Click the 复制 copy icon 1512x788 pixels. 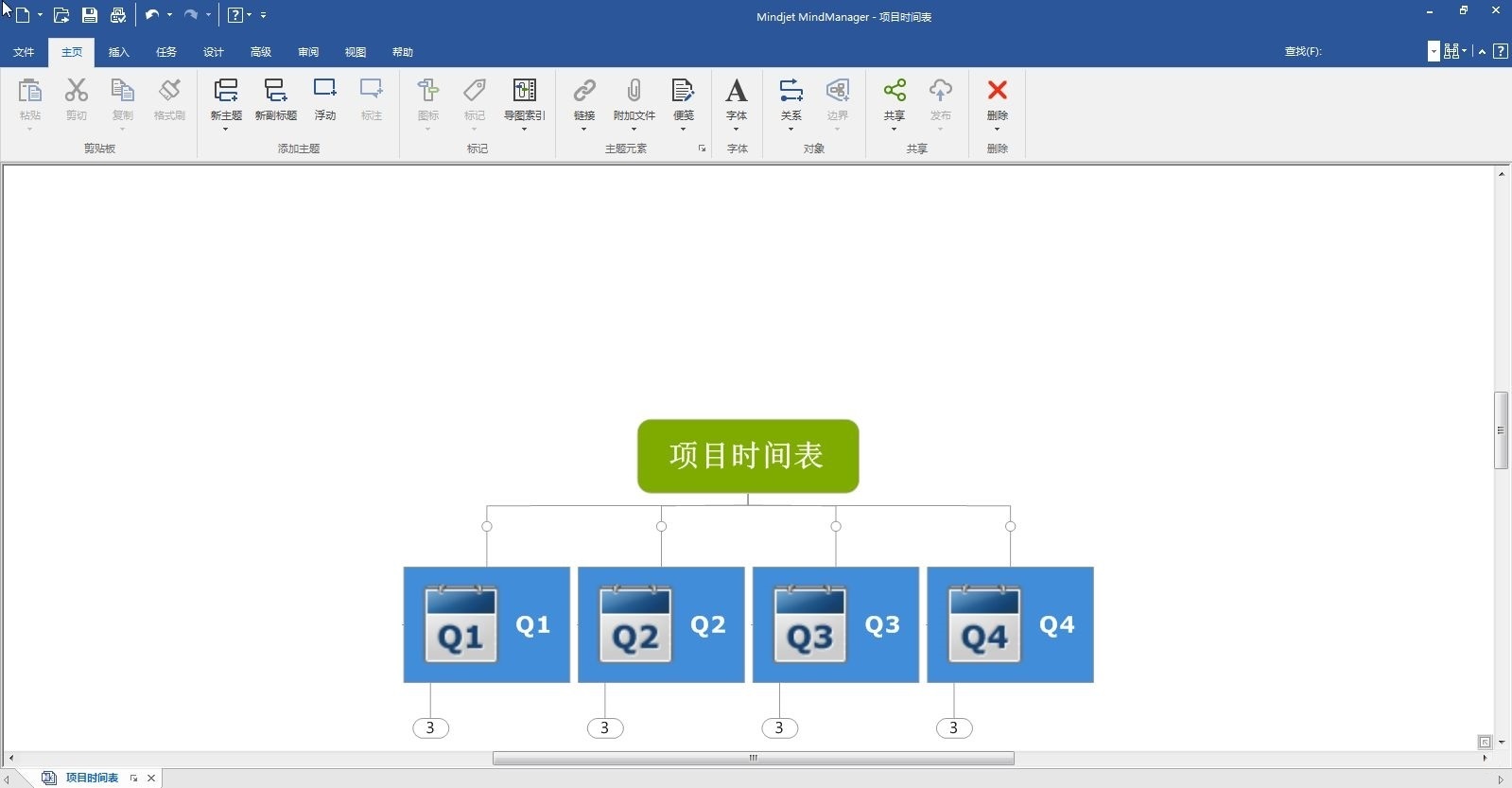click(123, 91)
